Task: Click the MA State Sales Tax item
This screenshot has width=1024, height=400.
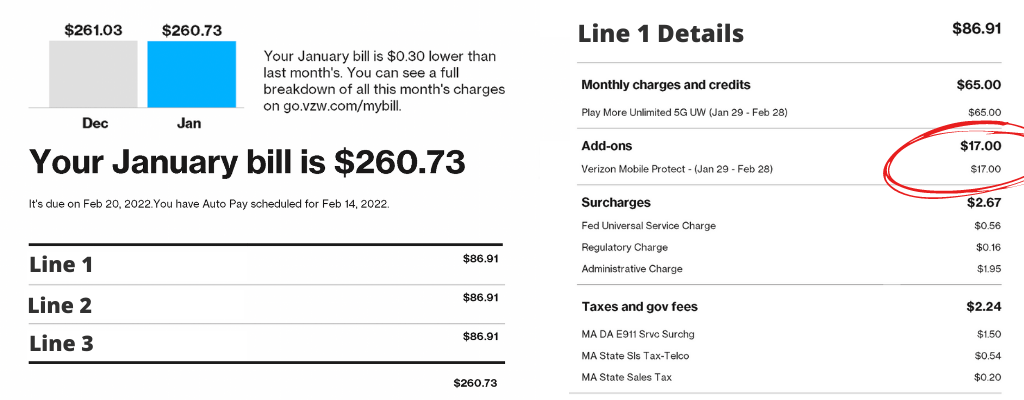Action: pyautogui.click(x=626, y=377)
